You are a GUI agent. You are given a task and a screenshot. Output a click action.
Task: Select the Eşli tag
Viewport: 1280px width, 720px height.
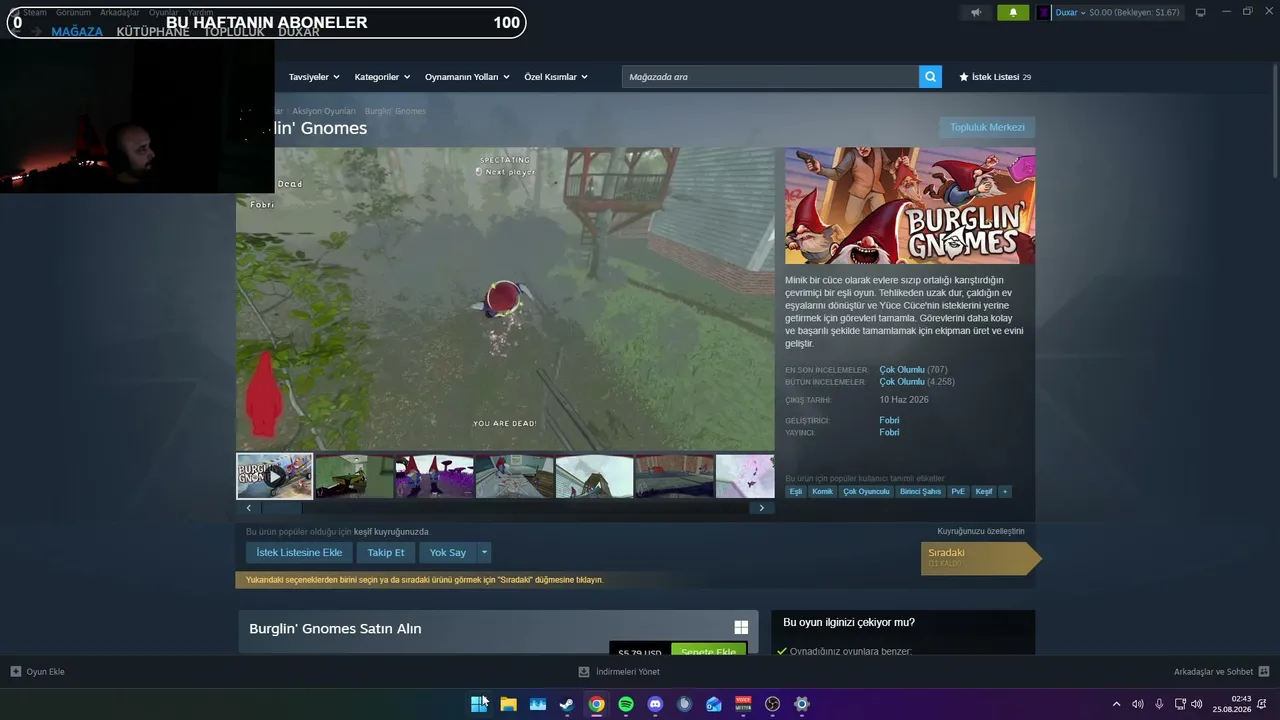(796, 492)
